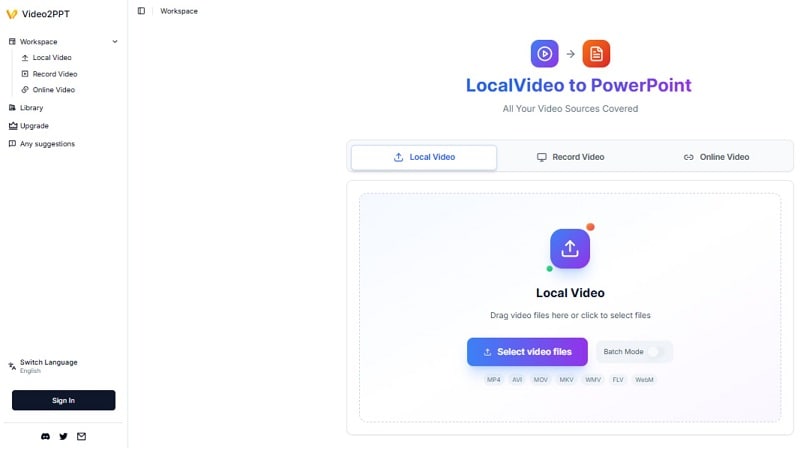
Task: Click the purple video play icon
Action: coord(544,54)
